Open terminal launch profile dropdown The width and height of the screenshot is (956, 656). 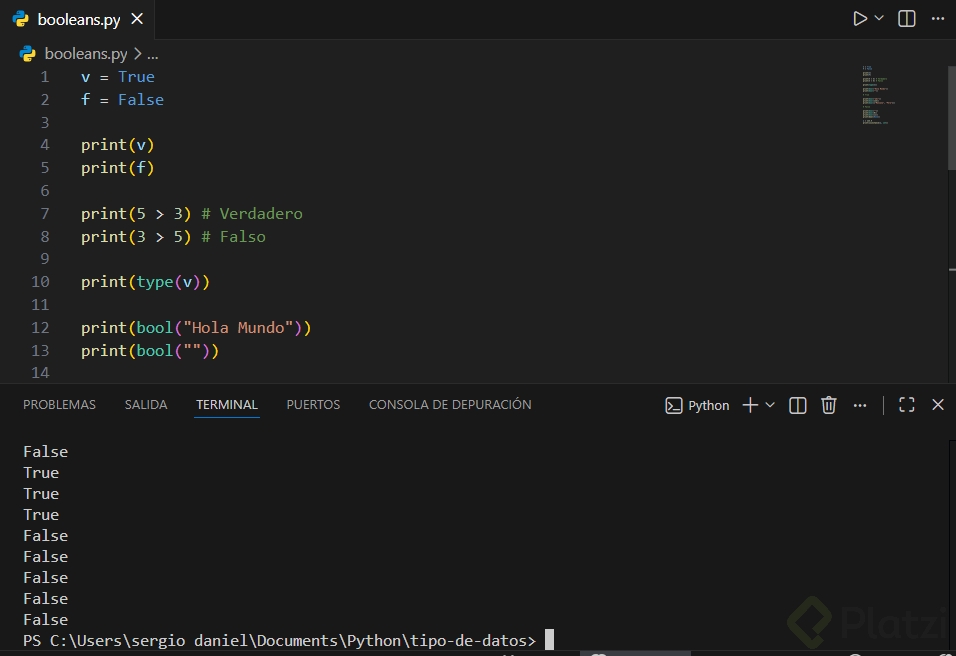pos(770,405)
